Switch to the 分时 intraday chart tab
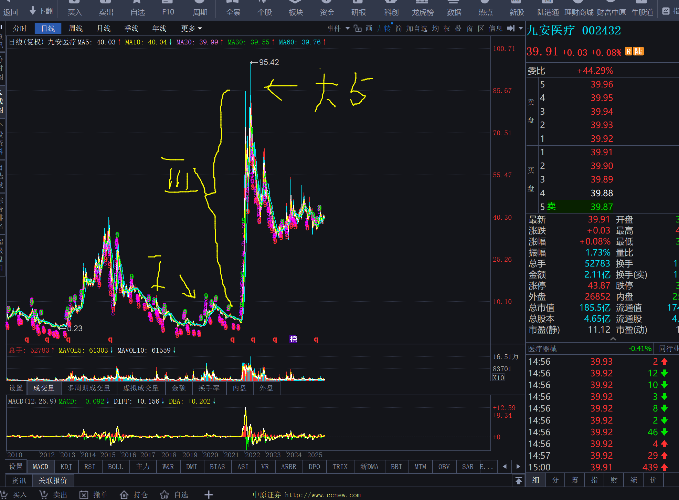 point(20,29)
